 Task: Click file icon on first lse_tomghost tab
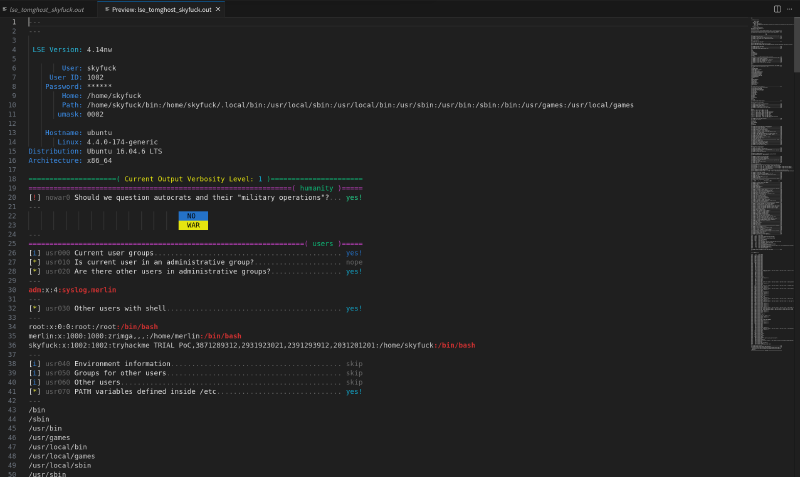[x=5, y=8]
